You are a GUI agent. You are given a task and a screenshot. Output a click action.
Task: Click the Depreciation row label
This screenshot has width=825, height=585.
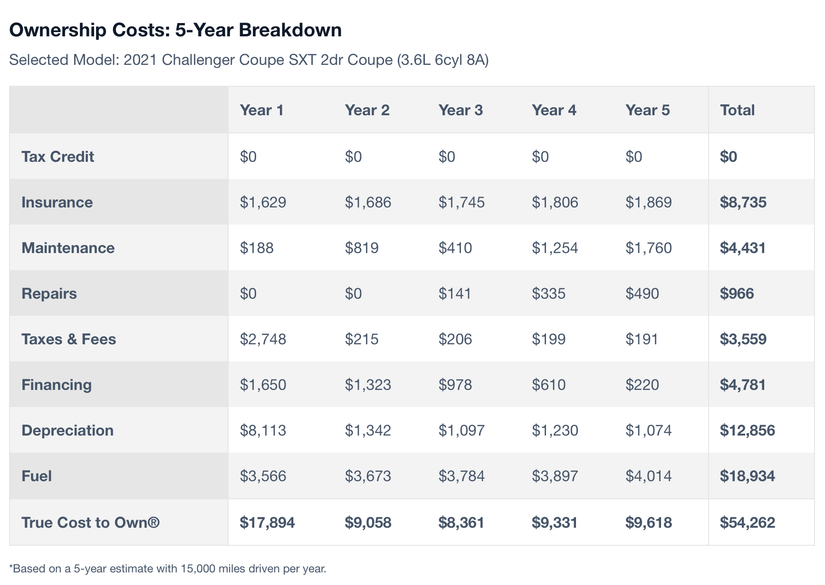(x=68, y=431)
